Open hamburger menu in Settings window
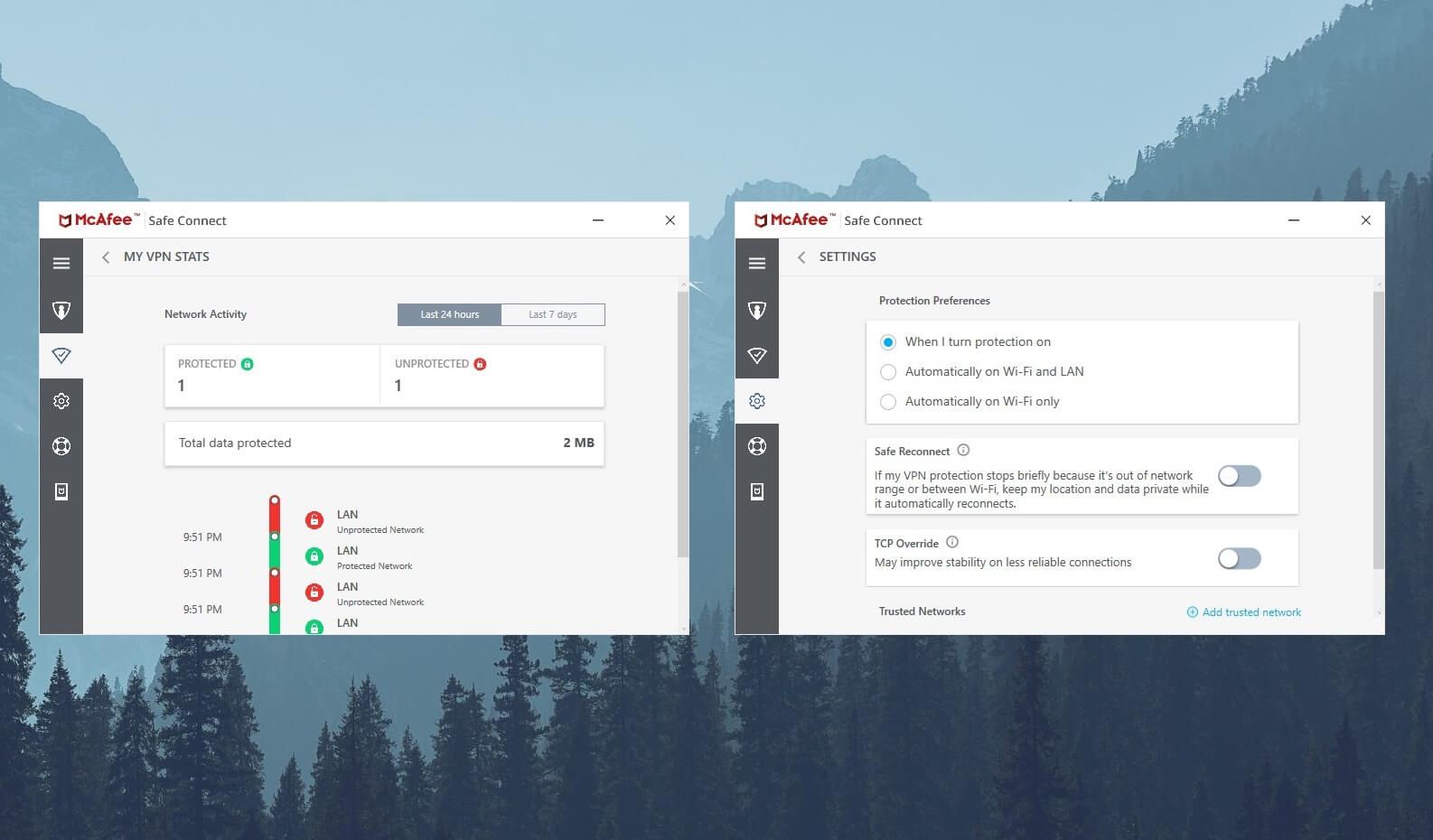Screen dimensions: 1433x840 point(757,264)
